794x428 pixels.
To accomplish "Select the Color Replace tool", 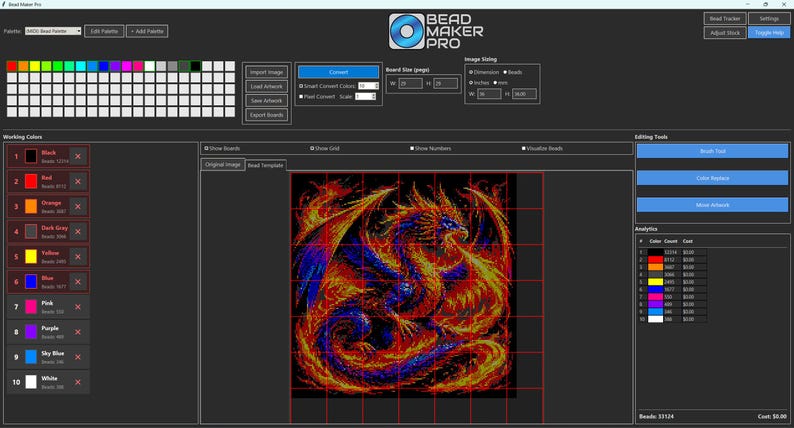I will coord(712,178).
